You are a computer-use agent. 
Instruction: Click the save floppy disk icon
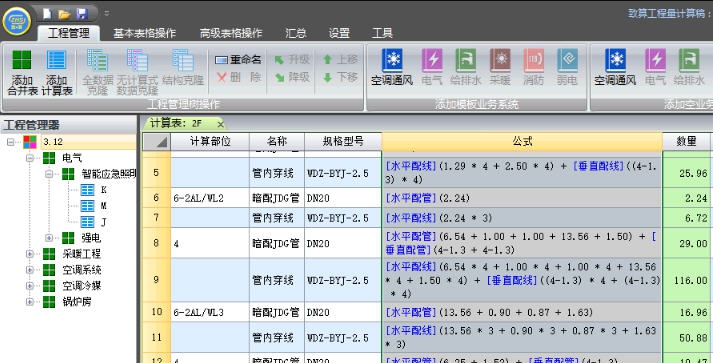(x=82, y=14)
